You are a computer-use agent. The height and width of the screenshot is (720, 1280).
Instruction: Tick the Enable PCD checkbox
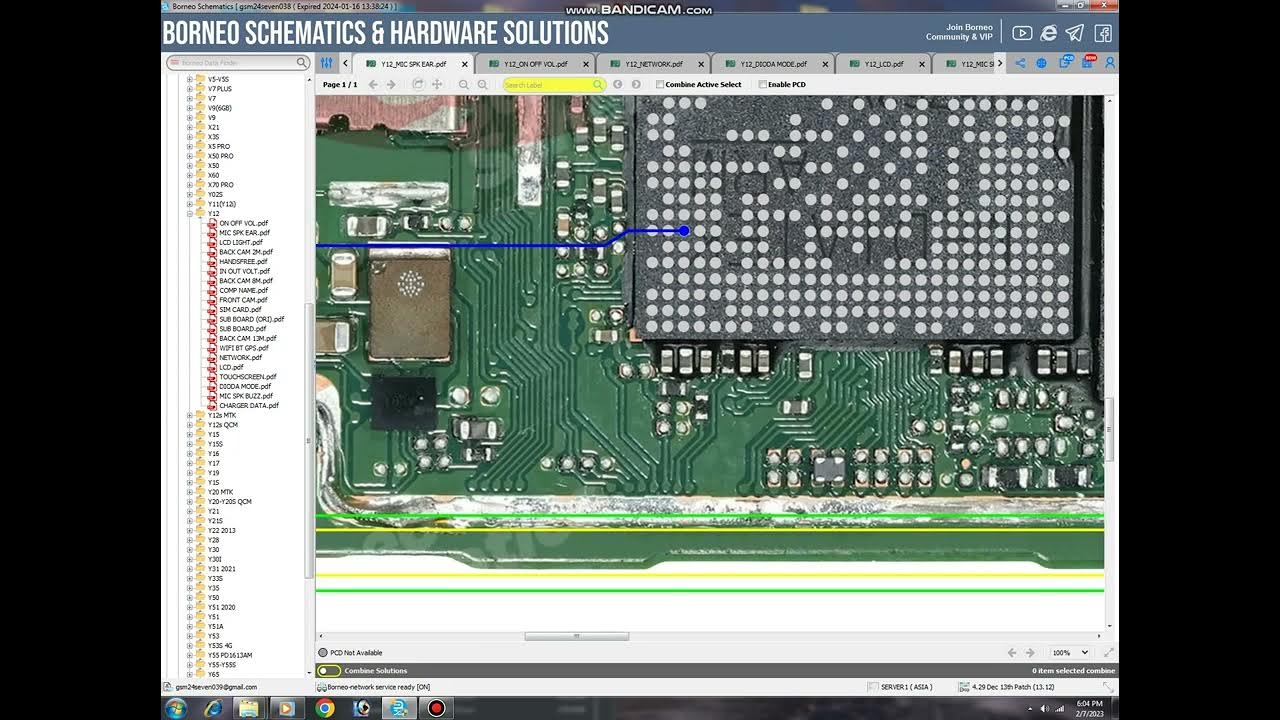(763, 85)
